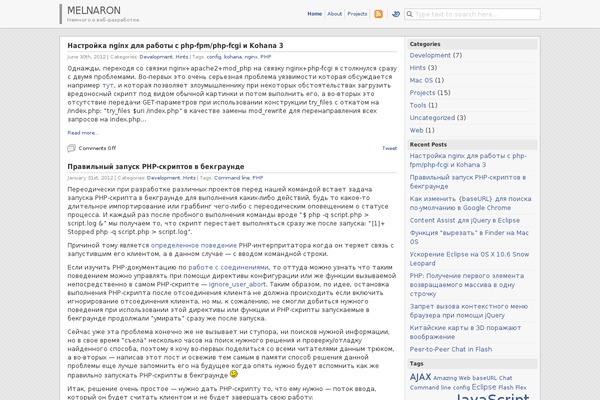600x400 pixels.
Task: Click 'Read more...' link of first post
Action: tap(83, 133)
